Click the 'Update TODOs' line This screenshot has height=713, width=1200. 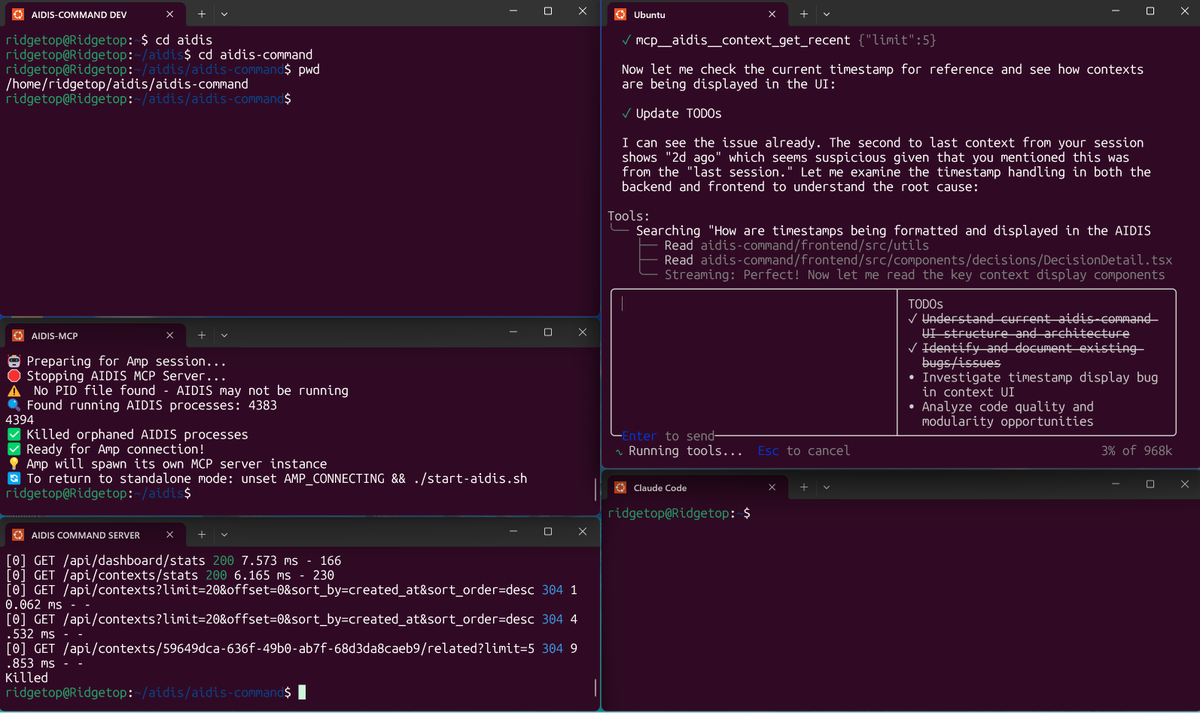(x=671, y=113)
